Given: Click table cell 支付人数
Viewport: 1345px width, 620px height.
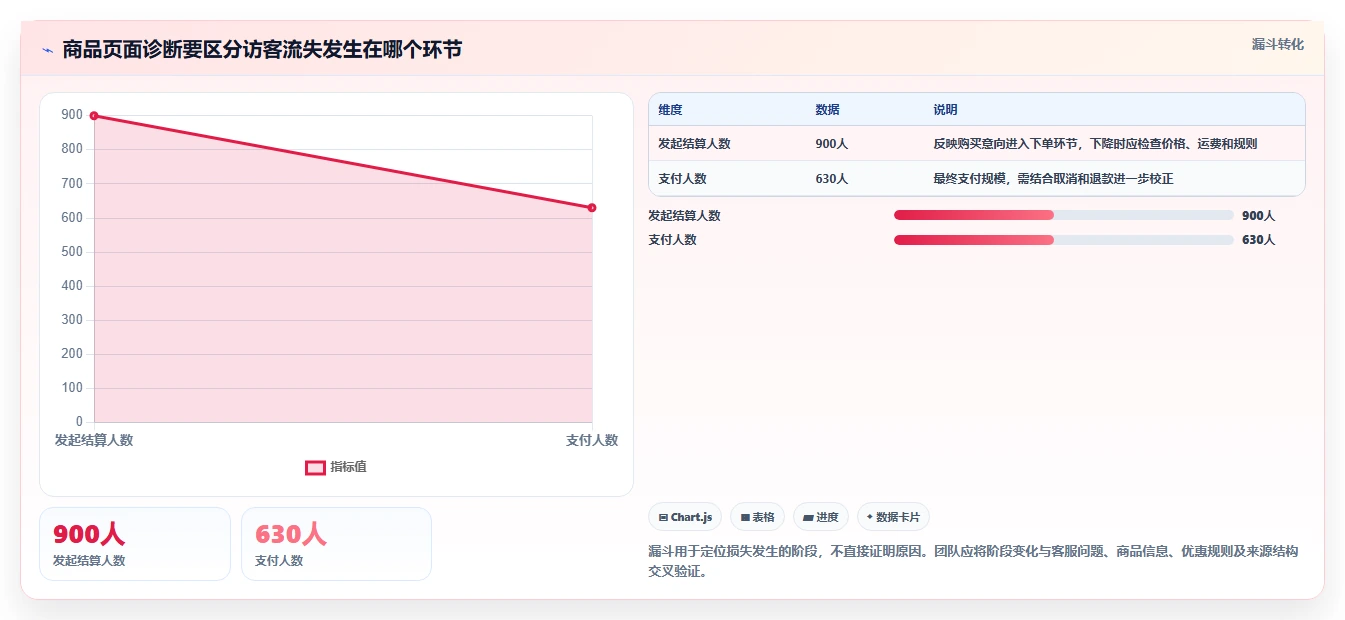Looking at the screenshot, I should click(682, 179).
